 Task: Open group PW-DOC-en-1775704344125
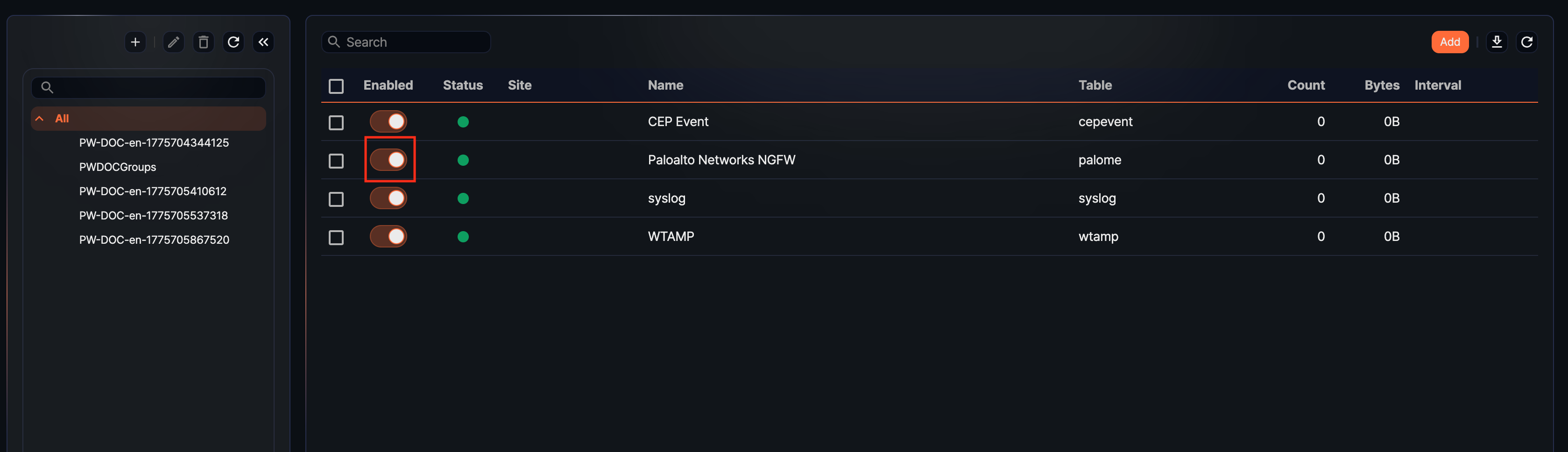coord(154,142)
